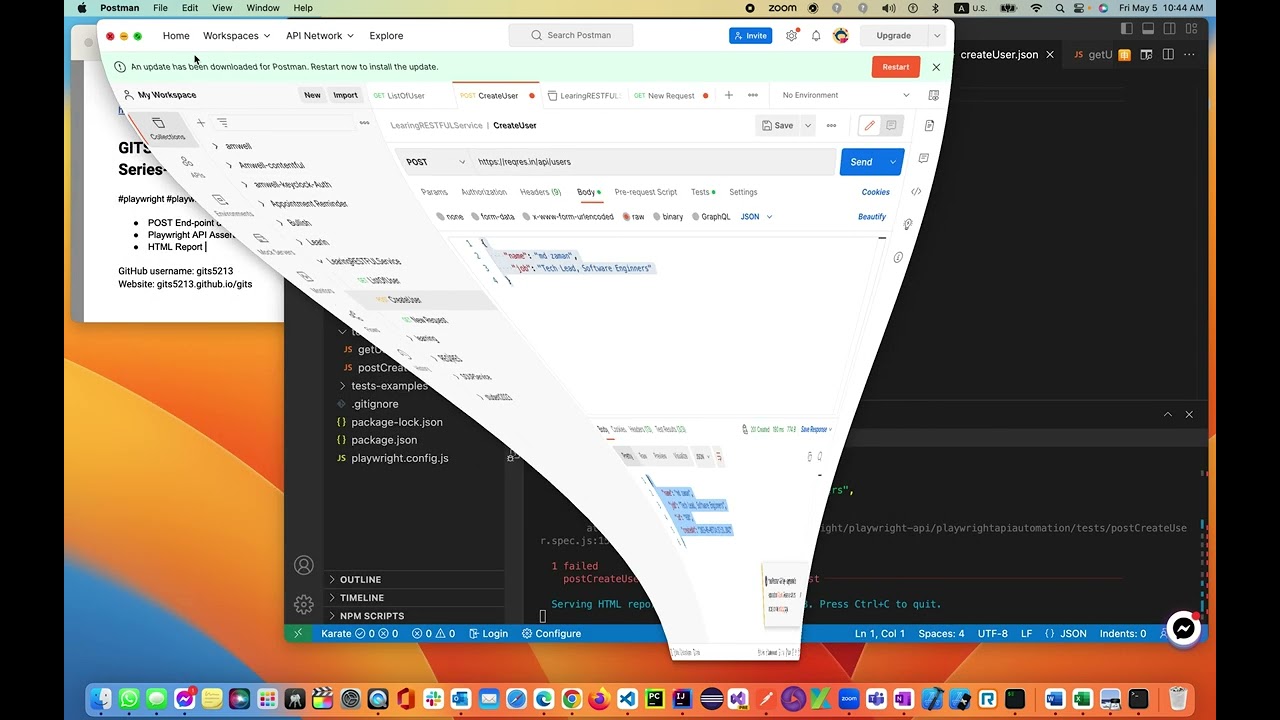This screenshot has height=720, width=1280.
Task: Switch to the GET New Request tab
Action: point(663,96)
